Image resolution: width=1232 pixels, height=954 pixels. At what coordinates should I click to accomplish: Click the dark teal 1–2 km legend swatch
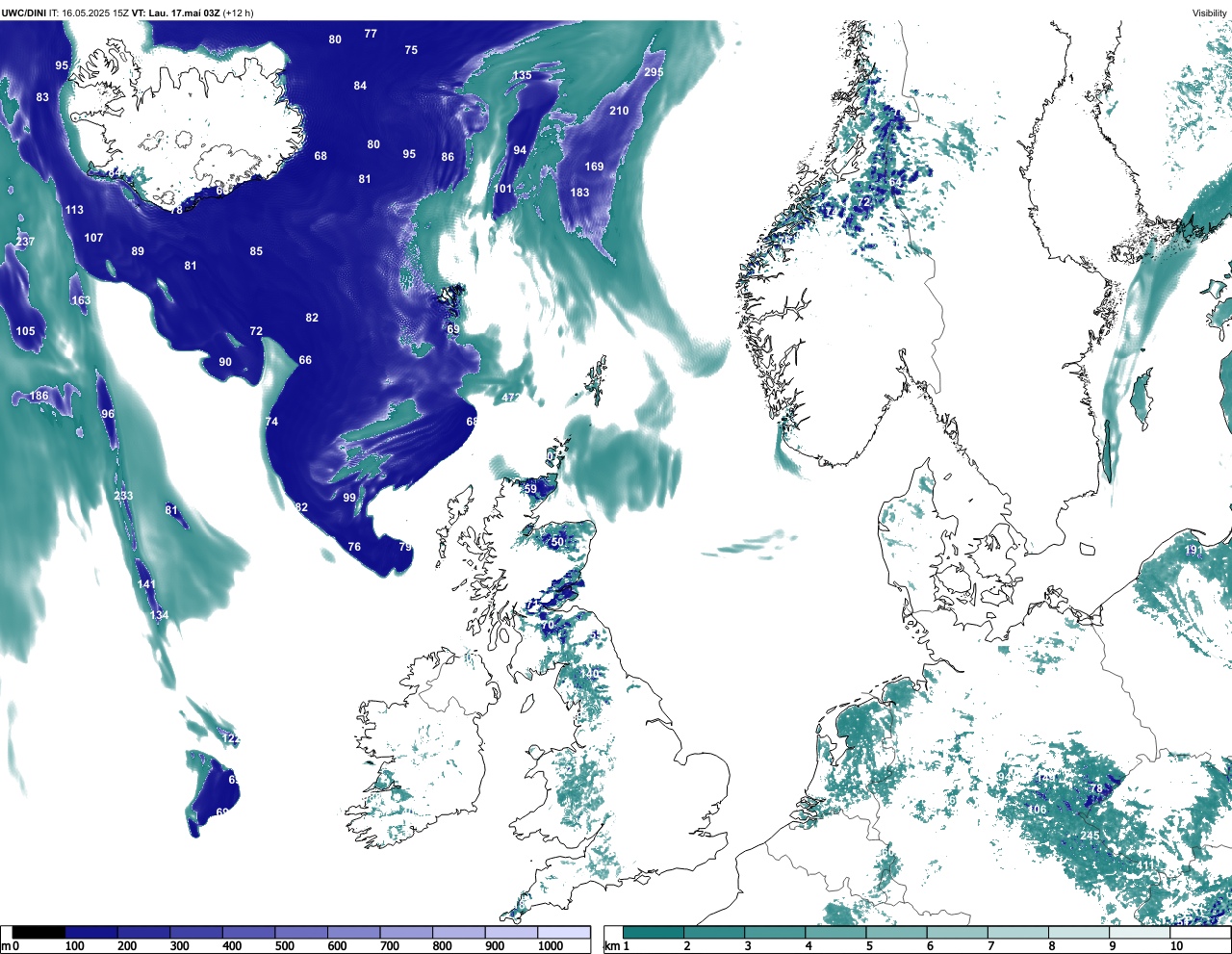pyautogui.click(x=654, y=932)
